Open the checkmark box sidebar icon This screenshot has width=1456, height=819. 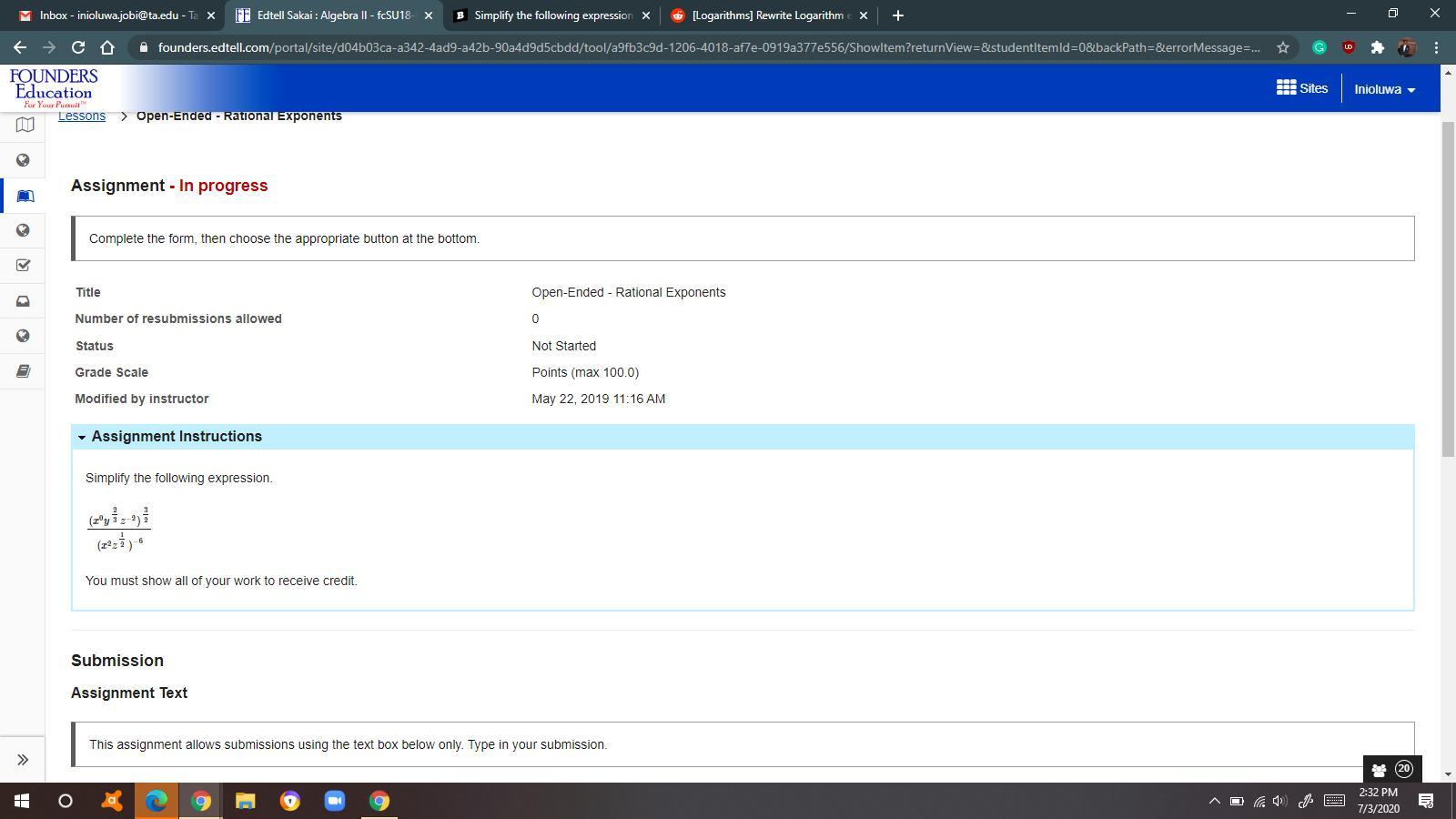(x=24, y=266)
